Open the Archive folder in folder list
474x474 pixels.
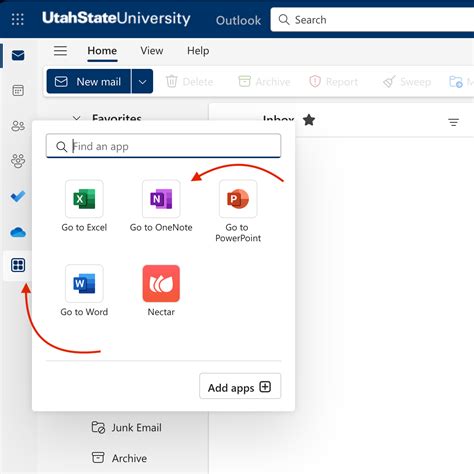[119, 458]
